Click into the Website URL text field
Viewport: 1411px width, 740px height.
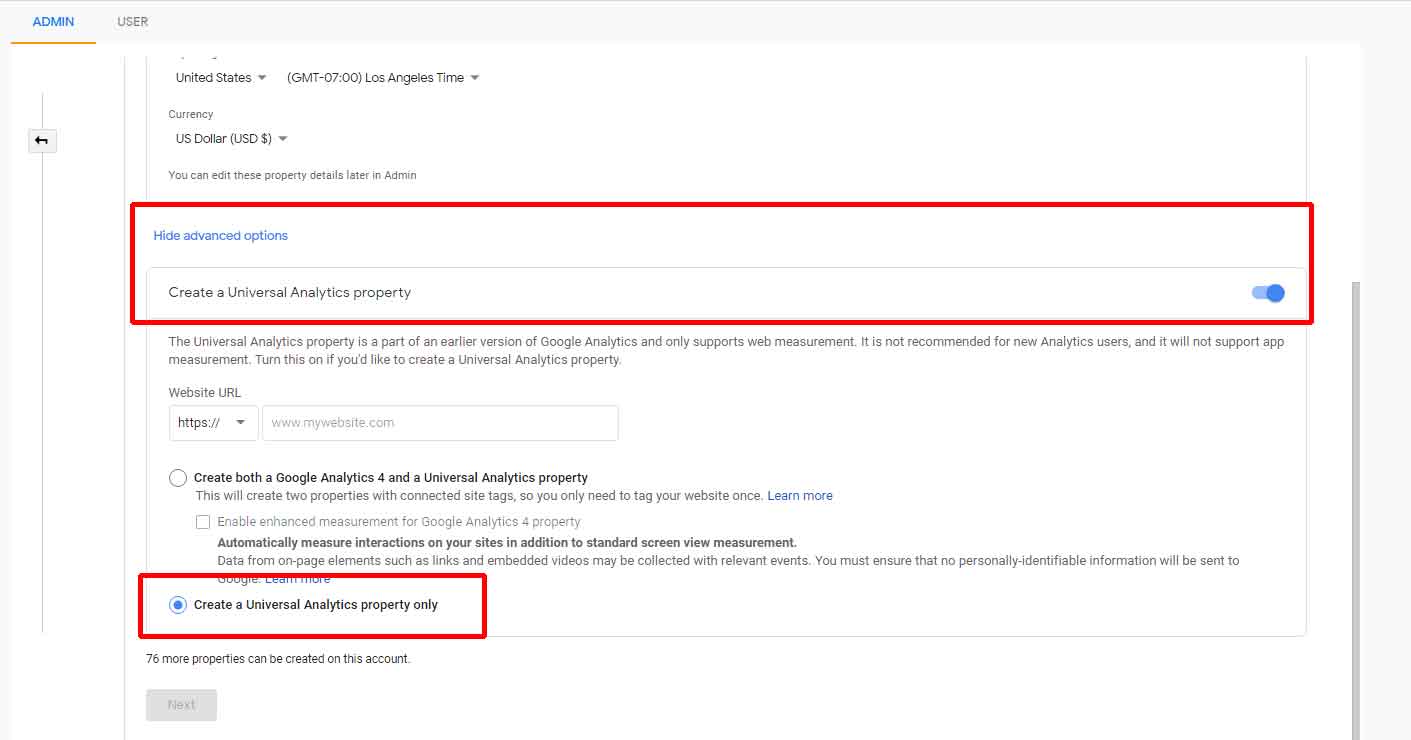pyautogui.click(x=439, y=423)
